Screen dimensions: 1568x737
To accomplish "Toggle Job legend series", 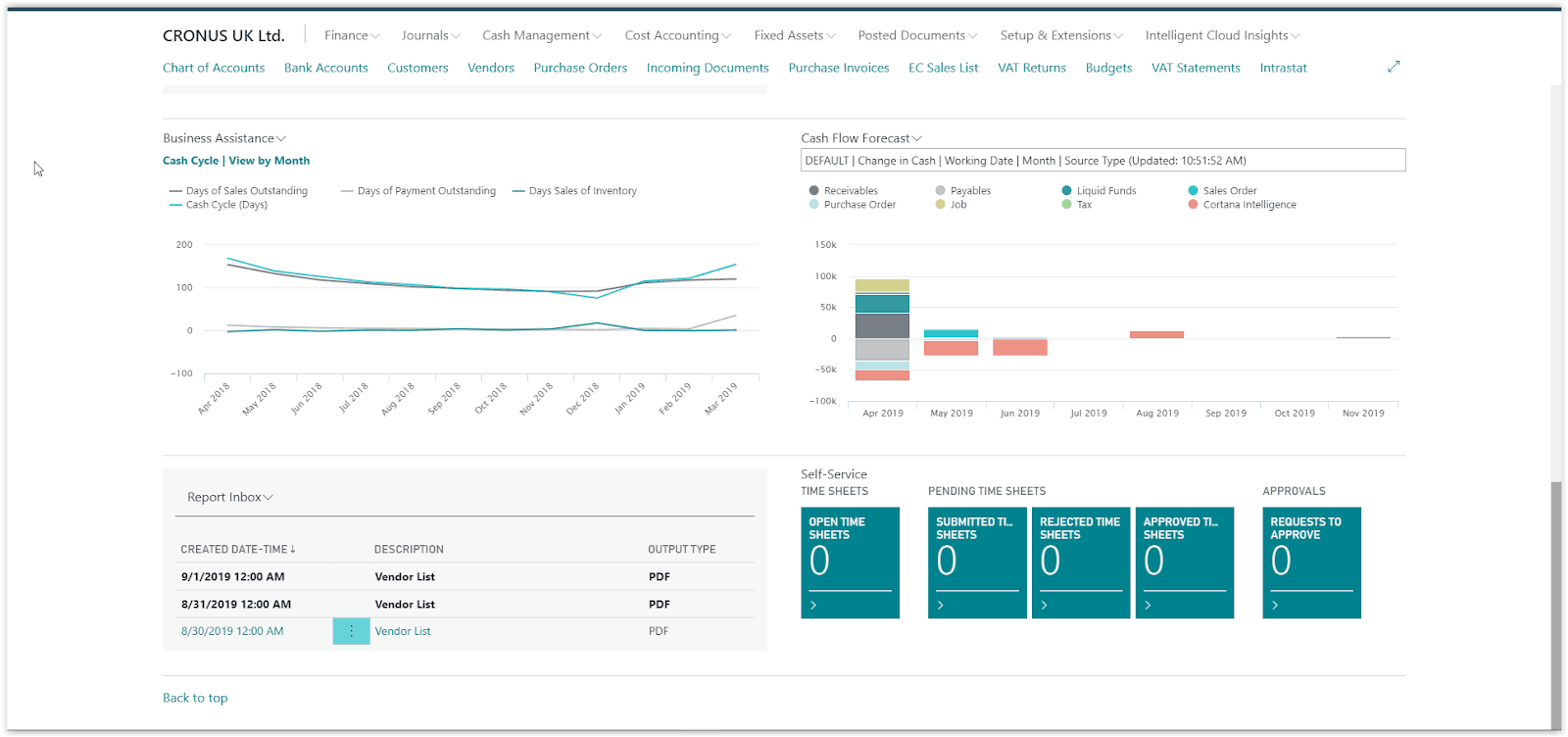I will click(x=951, y=205).
